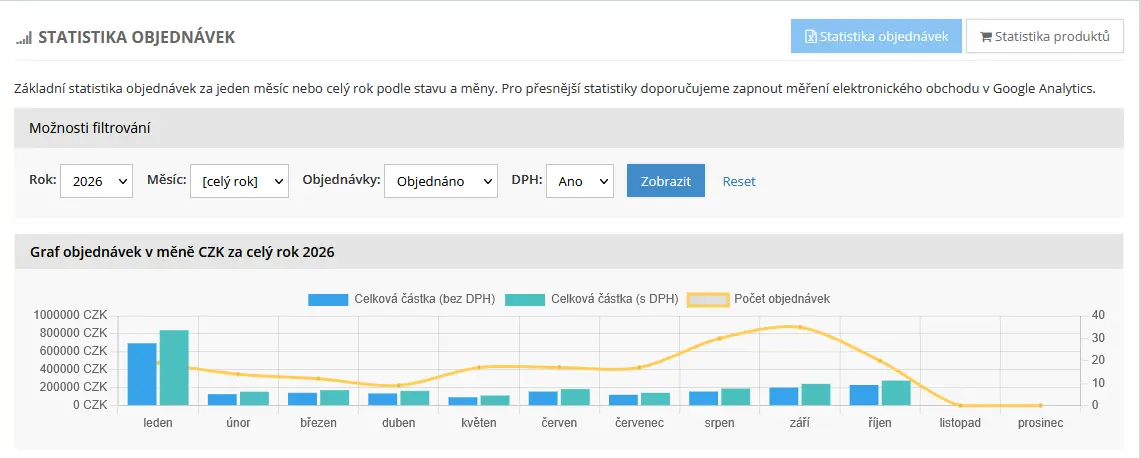The width and height of the screenshot is (1141, 458).
Task: Open the Rok dropdown showing 2026
Action: click(96, 181)
